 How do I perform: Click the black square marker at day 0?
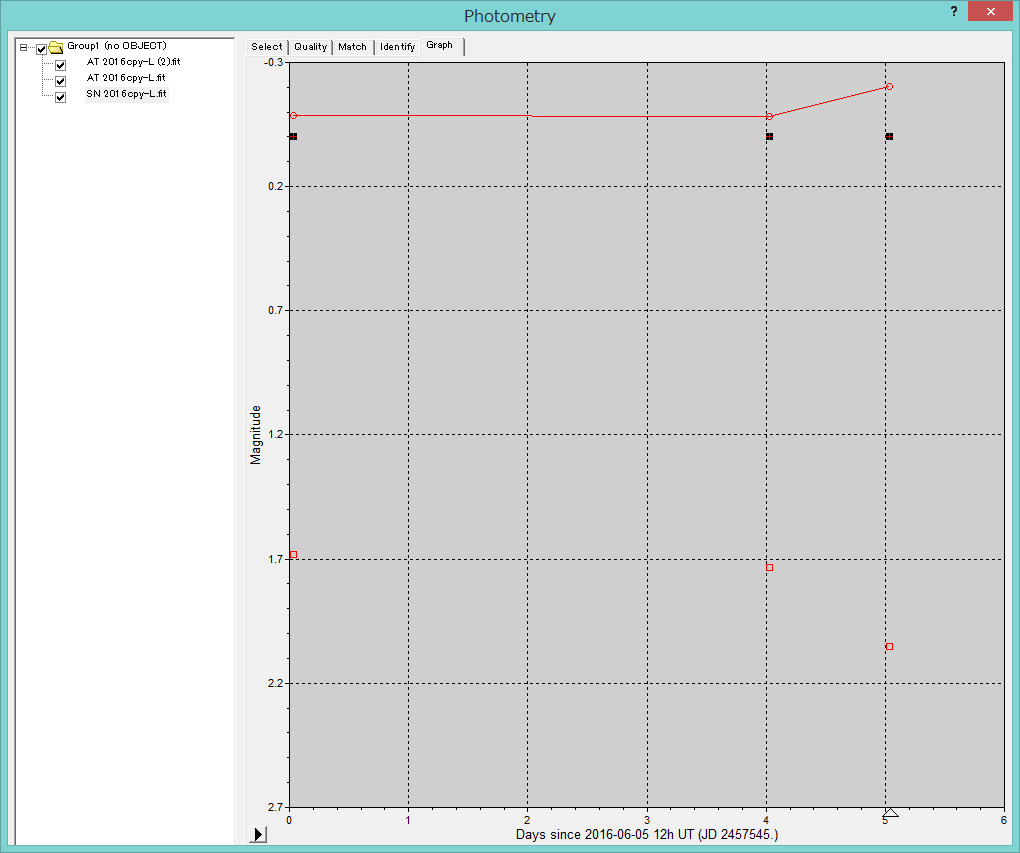click(293, 137)
